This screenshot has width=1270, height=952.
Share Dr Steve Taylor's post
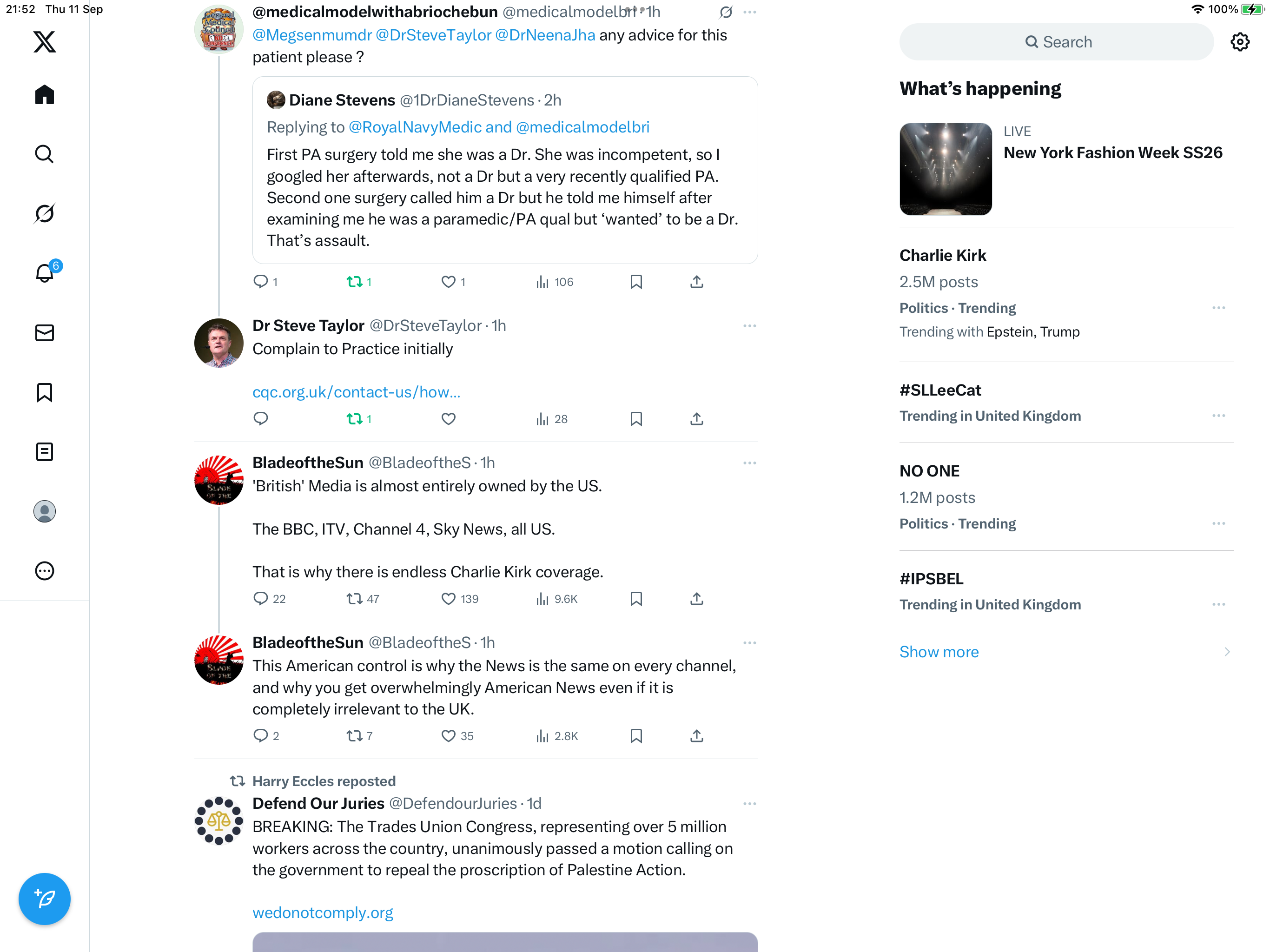696,419
